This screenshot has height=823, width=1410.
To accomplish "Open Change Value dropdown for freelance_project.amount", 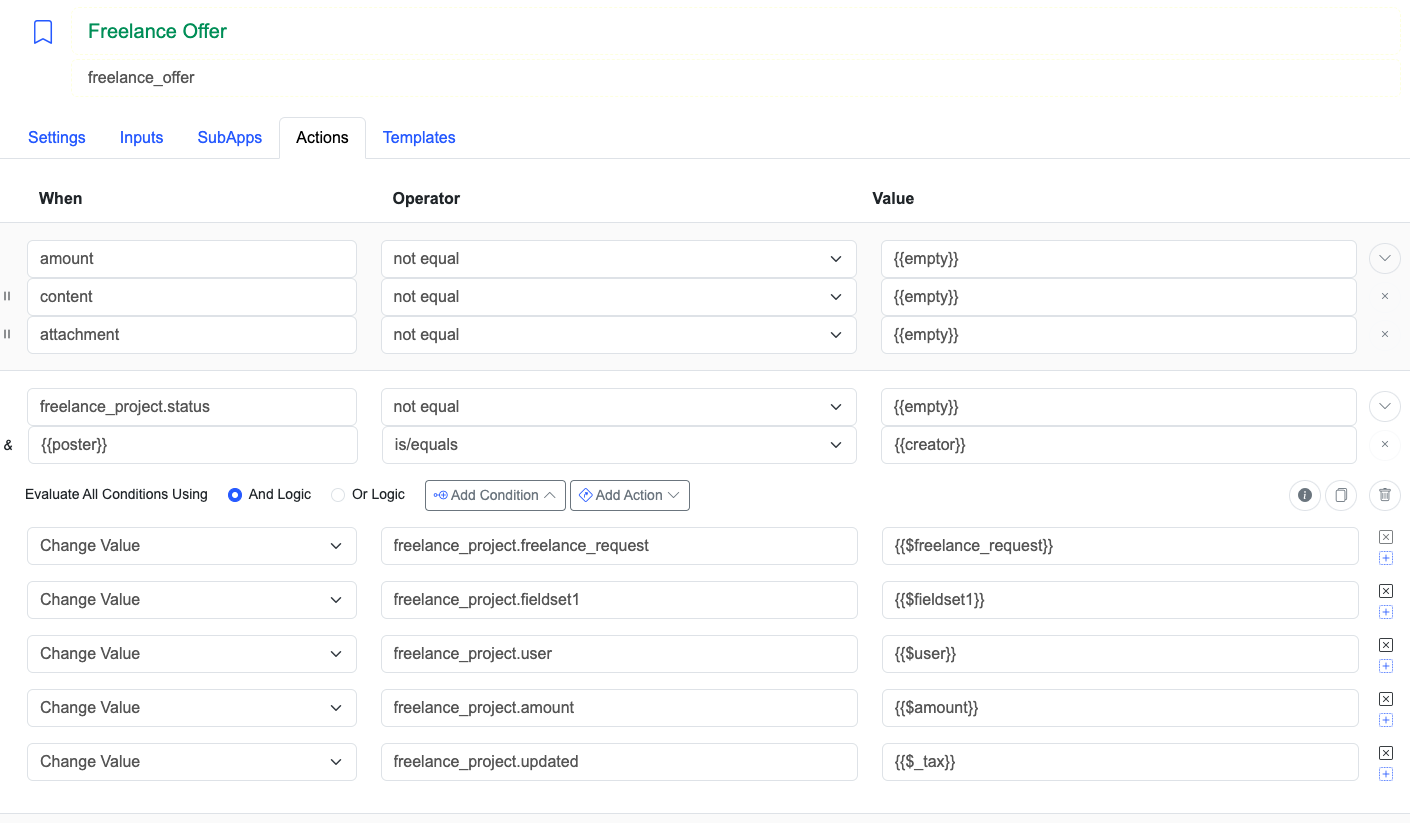I will point(192,708).
